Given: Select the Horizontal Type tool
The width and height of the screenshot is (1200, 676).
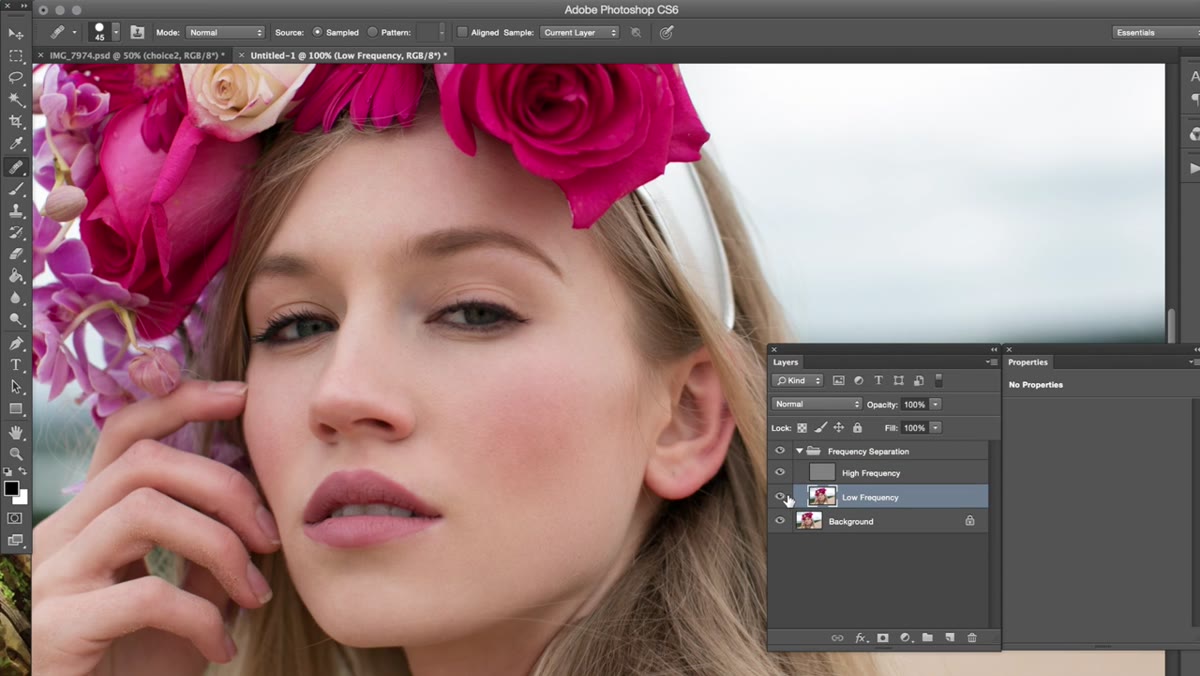Looking at the screenshot, I should coord(16,365).
